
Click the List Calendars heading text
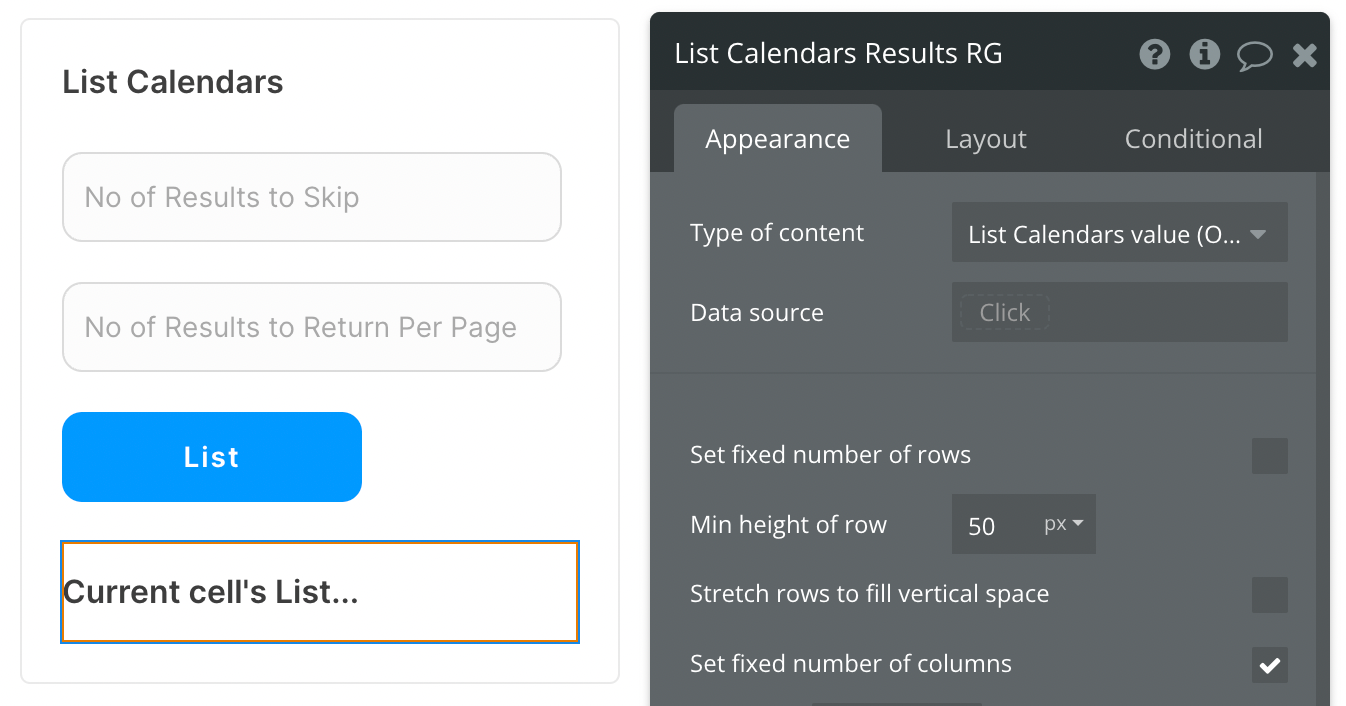click(x=173, y=82)
